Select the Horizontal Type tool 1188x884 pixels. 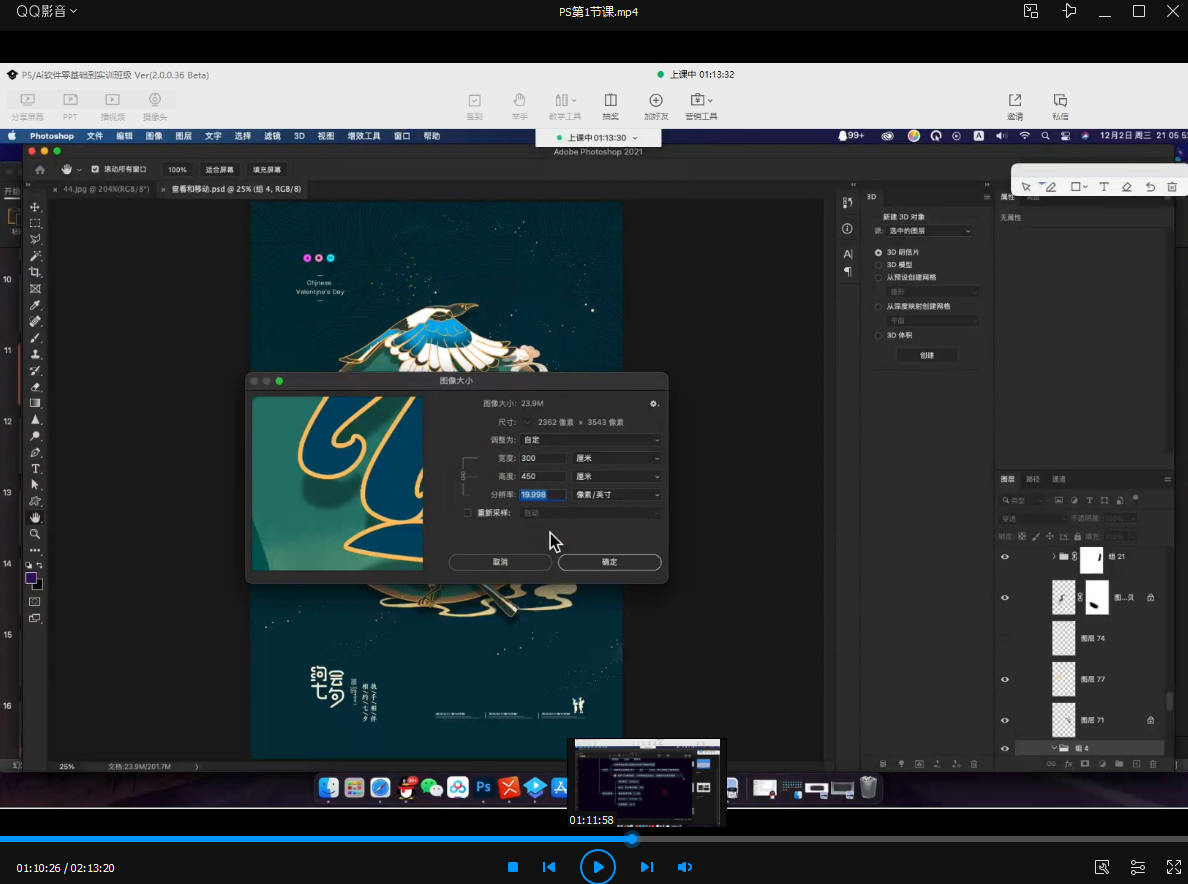tap(35, 468)
